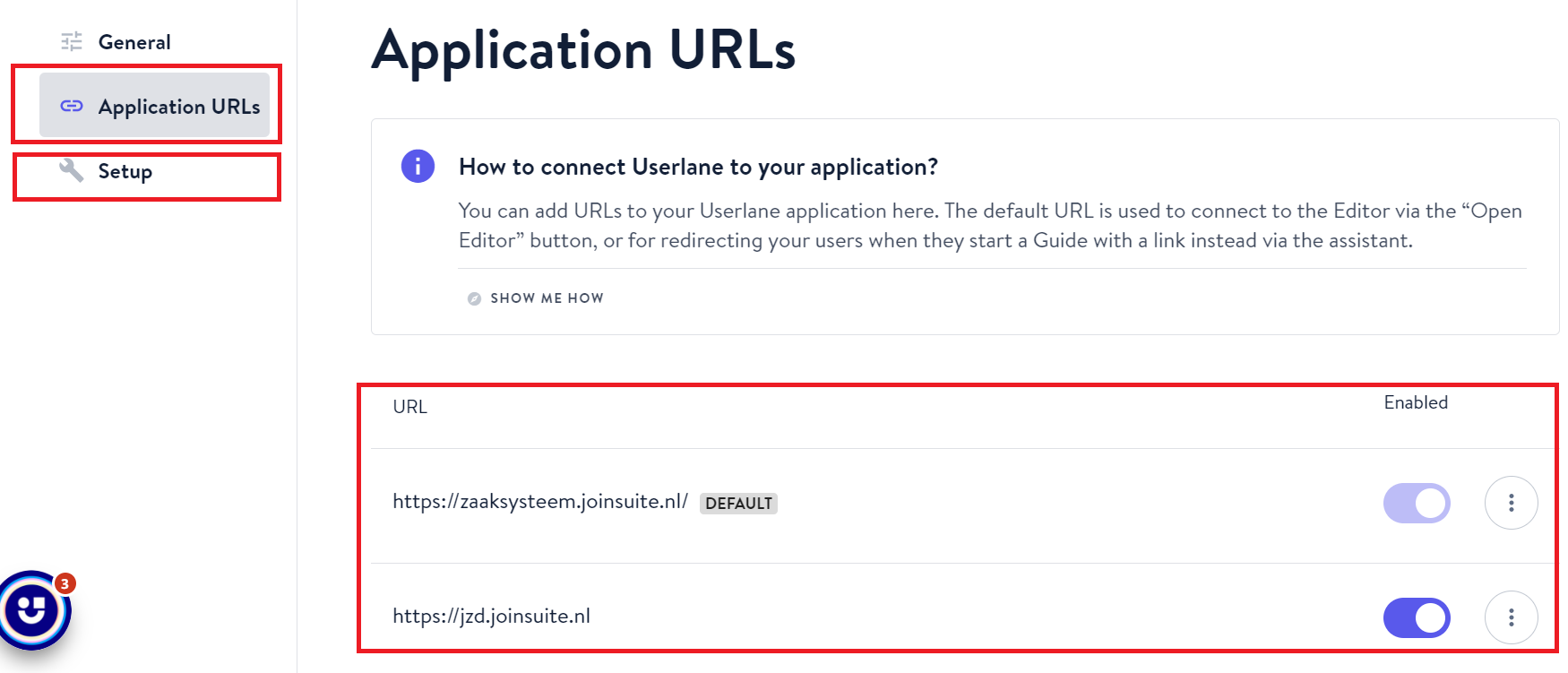This screenshot has width=1568, height=673.
Task: Click the compass icon beside Show Me How
Action: point(474,298)
